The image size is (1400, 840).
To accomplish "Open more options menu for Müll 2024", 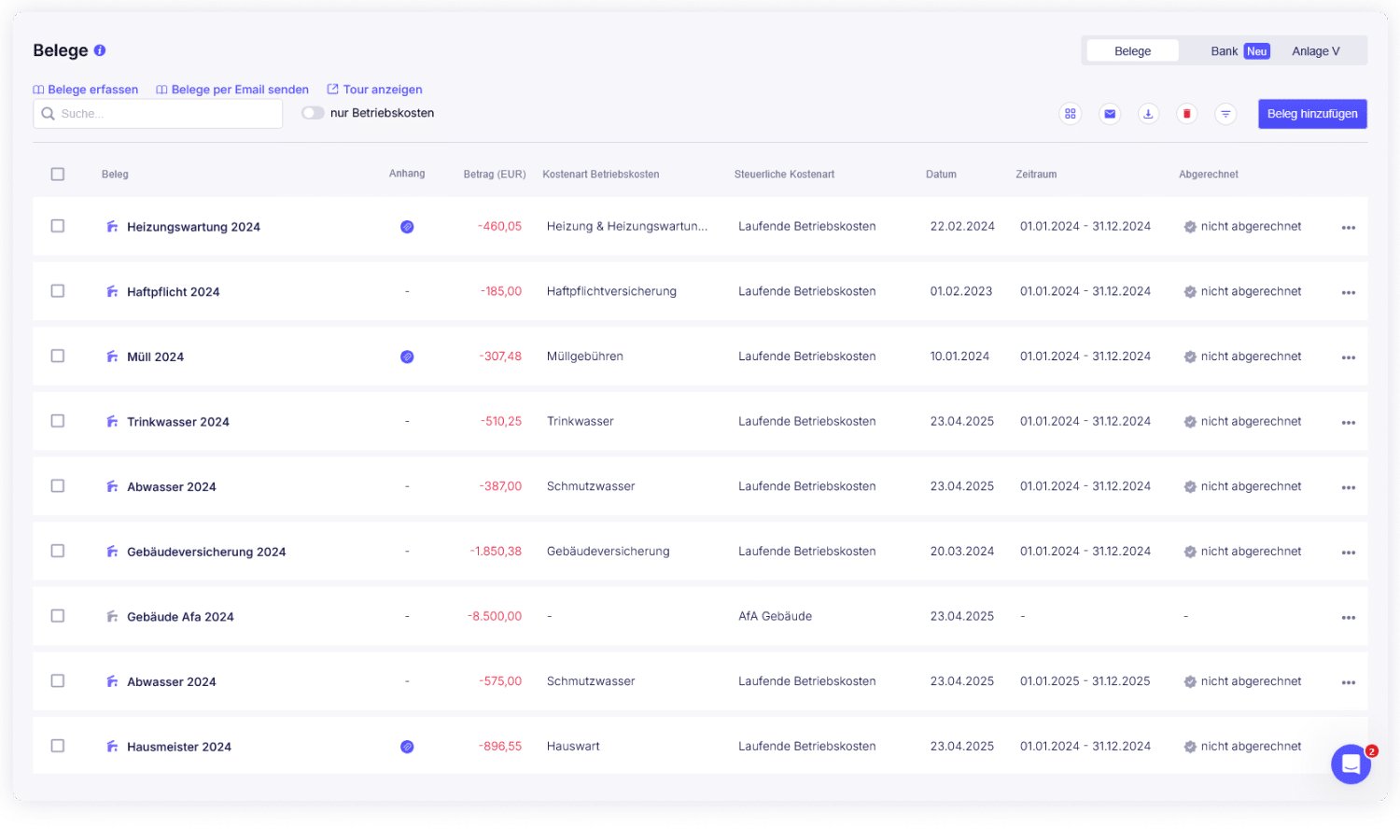I will click(x=1349, y=357).
